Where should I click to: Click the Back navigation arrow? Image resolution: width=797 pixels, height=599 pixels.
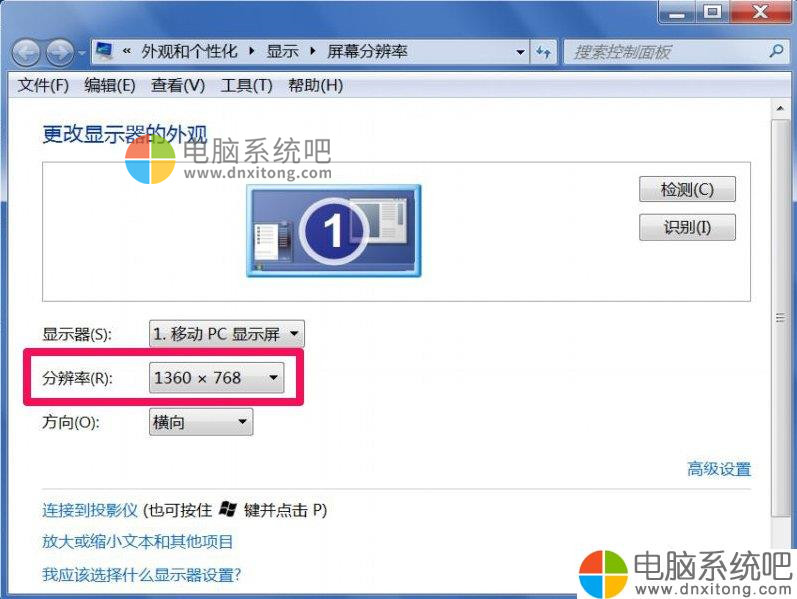click(x=25, y=52)
